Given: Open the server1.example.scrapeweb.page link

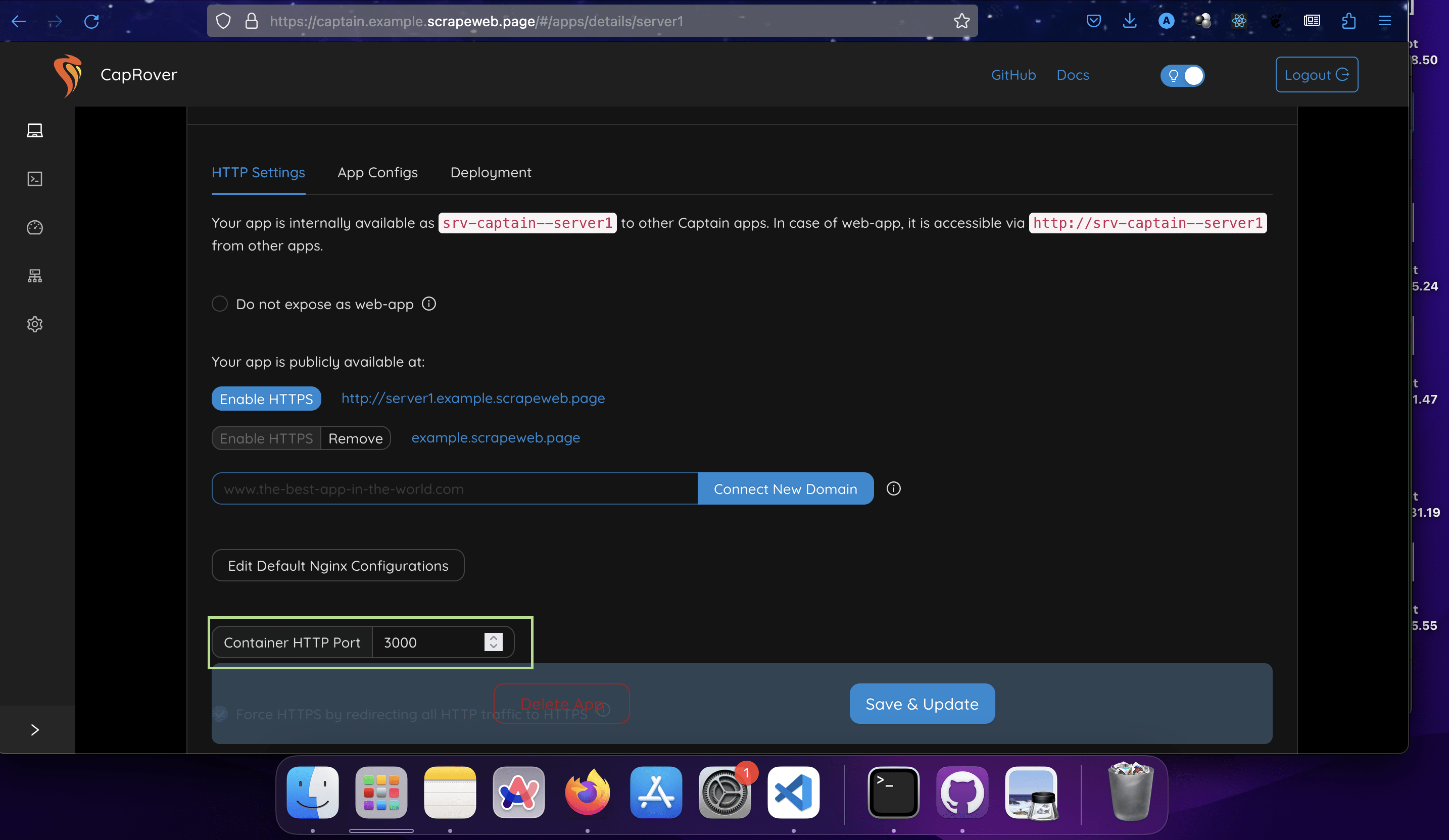Looking at the screenshot, I should tap(473, 399).
